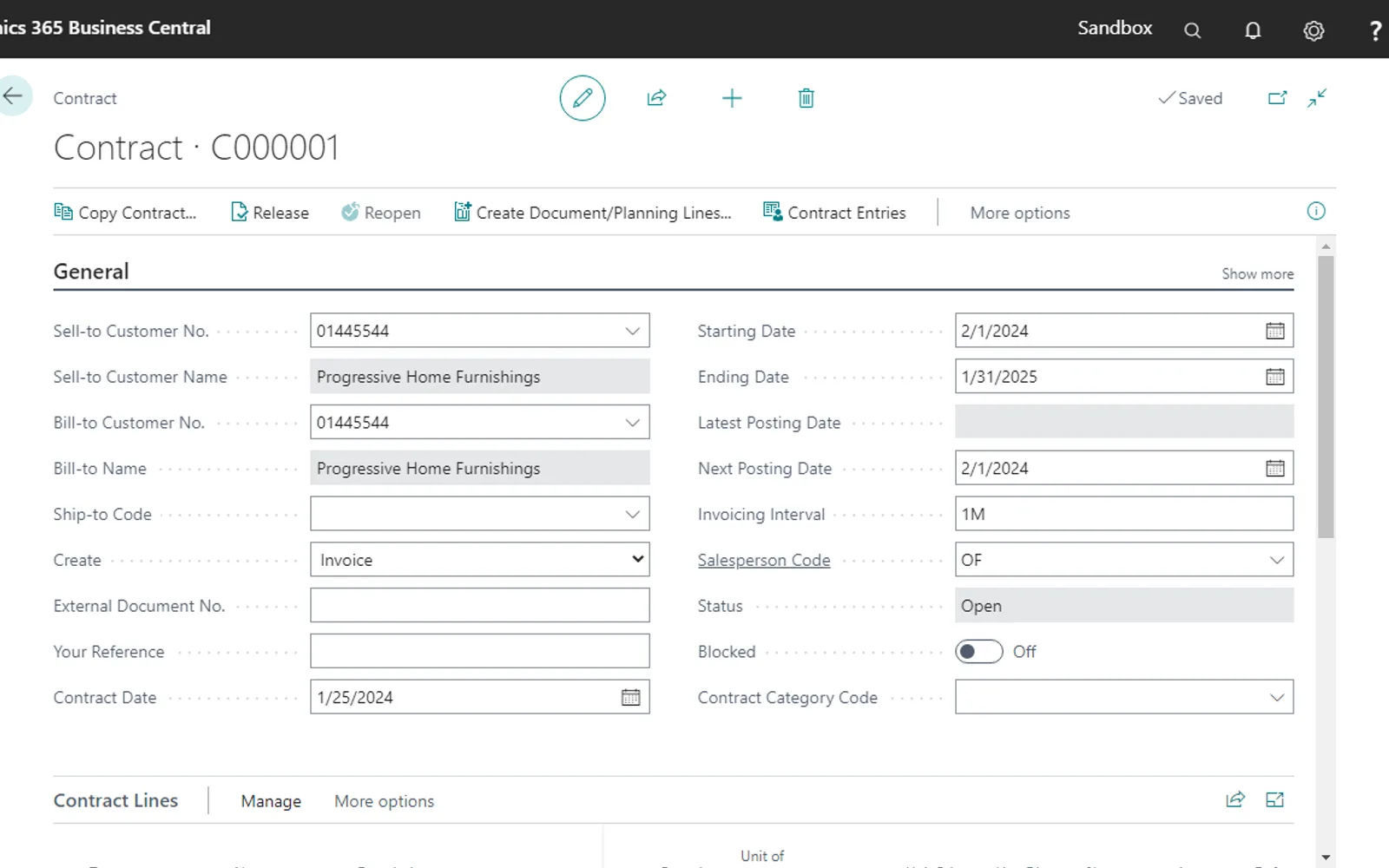Click the Reopen action

pyautogui.click(x=381, y=213)
